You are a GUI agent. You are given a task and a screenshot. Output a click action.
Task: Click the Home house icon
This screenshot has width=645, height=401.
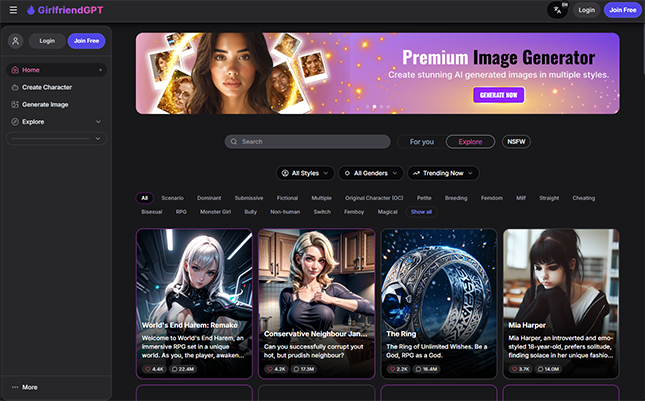pyautogui.click(x=15, y=70)
